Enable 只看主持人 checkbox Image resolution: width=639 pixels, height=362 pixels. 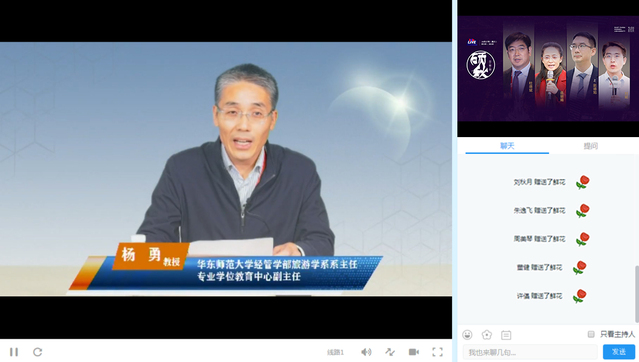[x=591, y=334]
